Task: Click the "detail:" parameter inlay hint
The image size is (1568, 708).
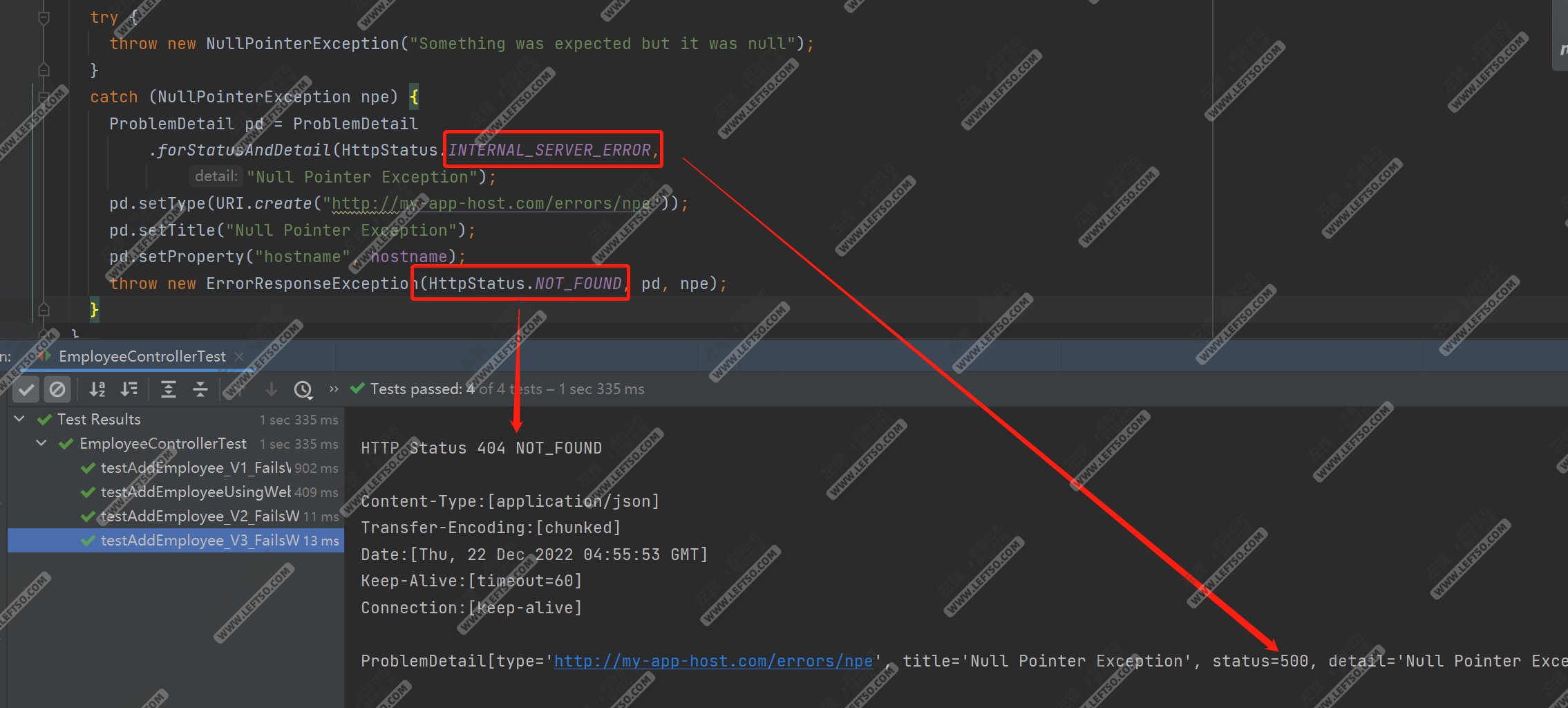Action: click(216, 177)
